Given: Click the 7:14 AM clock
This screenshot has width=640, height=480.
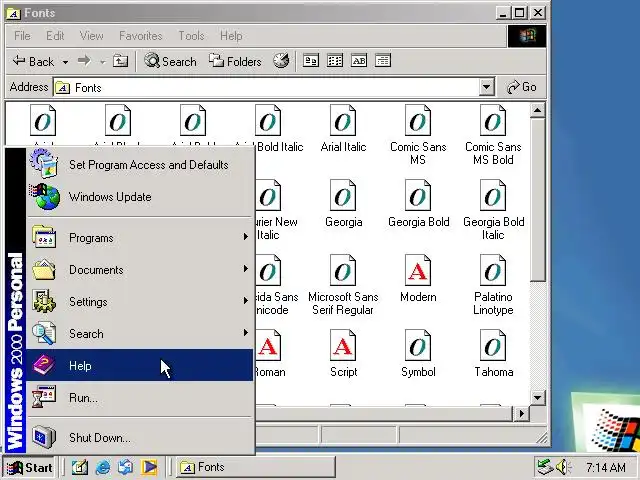Looking at the screenshot, I should (x=605, y=467).
